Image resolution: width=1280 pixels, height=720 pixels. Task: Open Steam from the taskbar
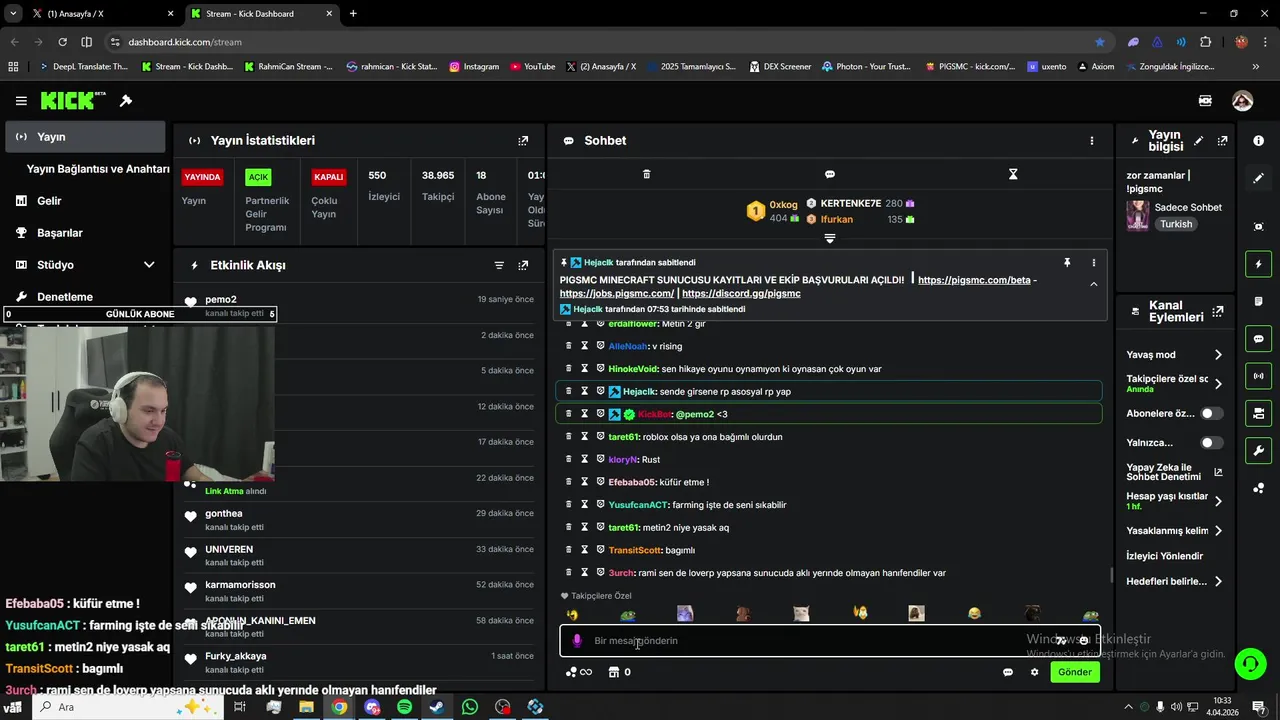coord(437,707)
